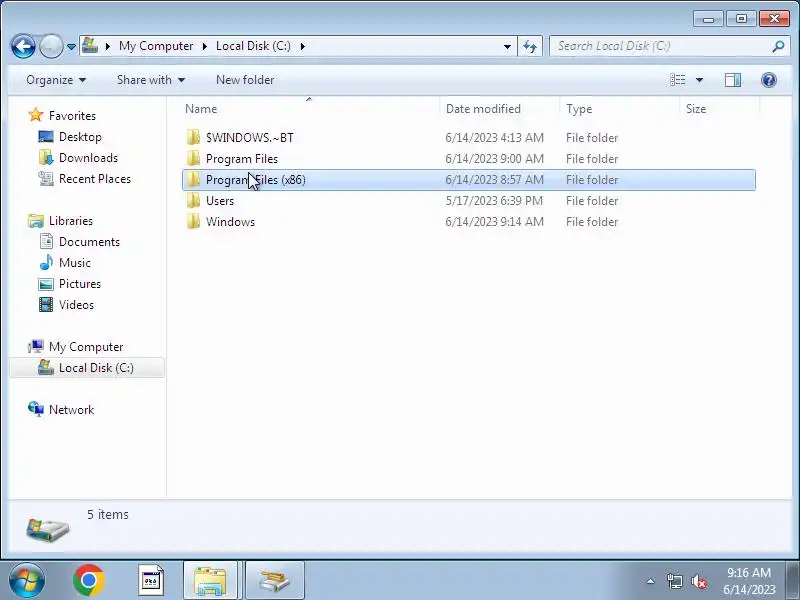The image size is (800, 600).
Task: Click date 5/17/2023 6:39 PM cell
Action: 494,201
